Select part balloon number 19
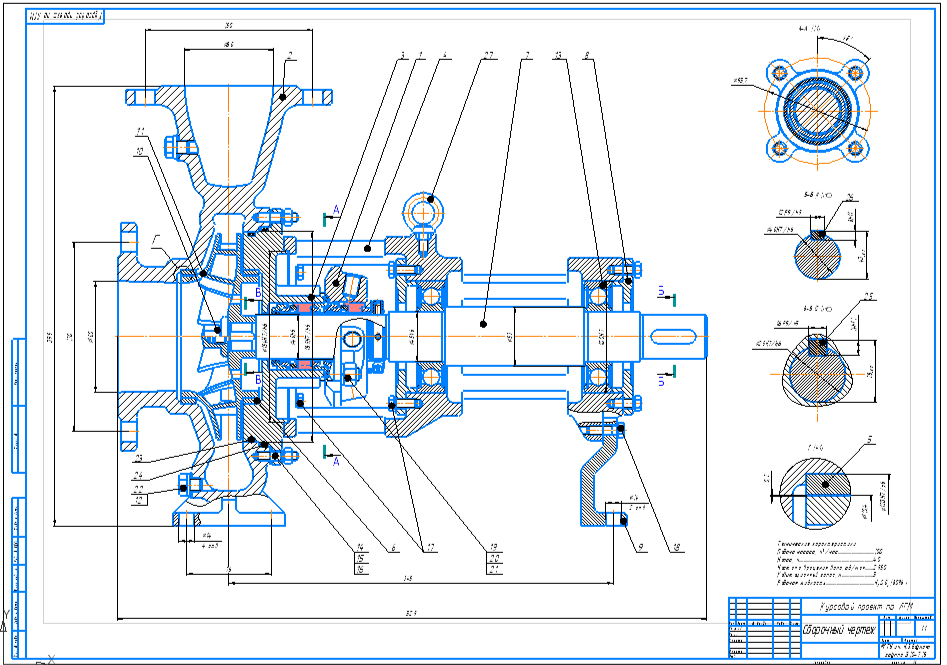This screenshot has height=665, width=947. click(x=494, y=548)
